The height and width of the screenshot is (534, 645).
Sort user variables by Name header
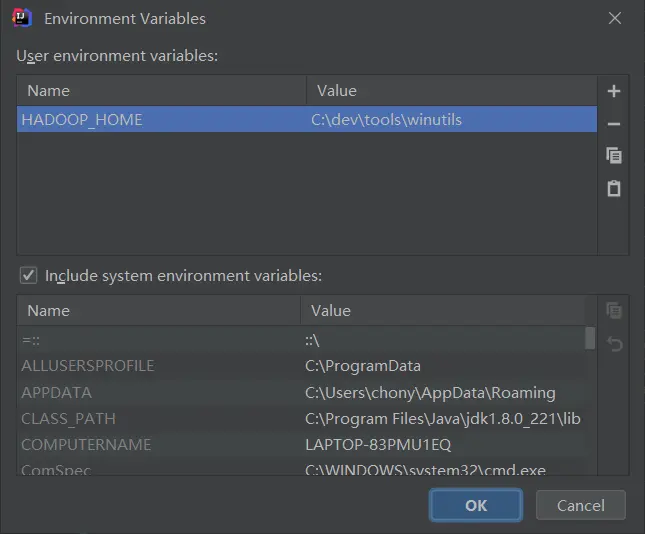coord(162,91)
